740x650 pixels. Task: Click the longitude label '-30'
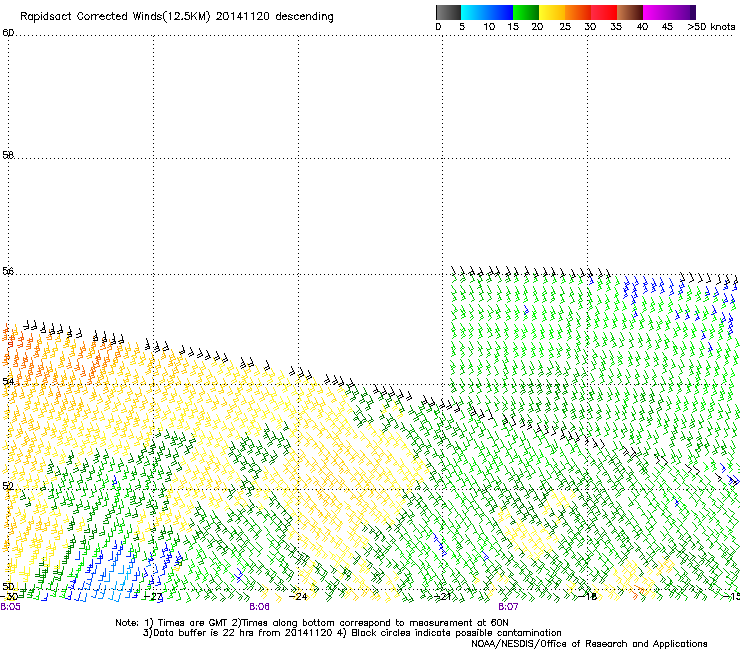point(8,597)
